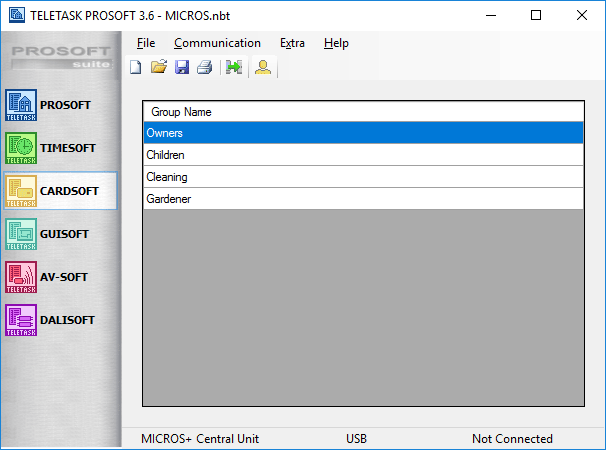606x450 pixels.
Task: Open AV-SOFT from the sidebar
Action: pos(60,277)
